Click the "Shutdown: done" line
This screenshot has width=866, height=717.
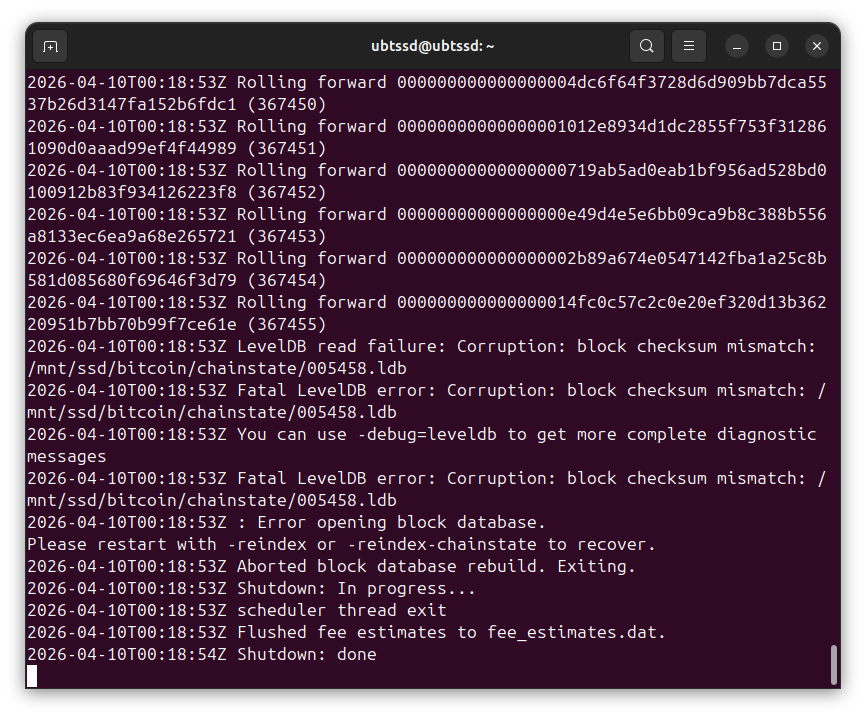[306, 654]
